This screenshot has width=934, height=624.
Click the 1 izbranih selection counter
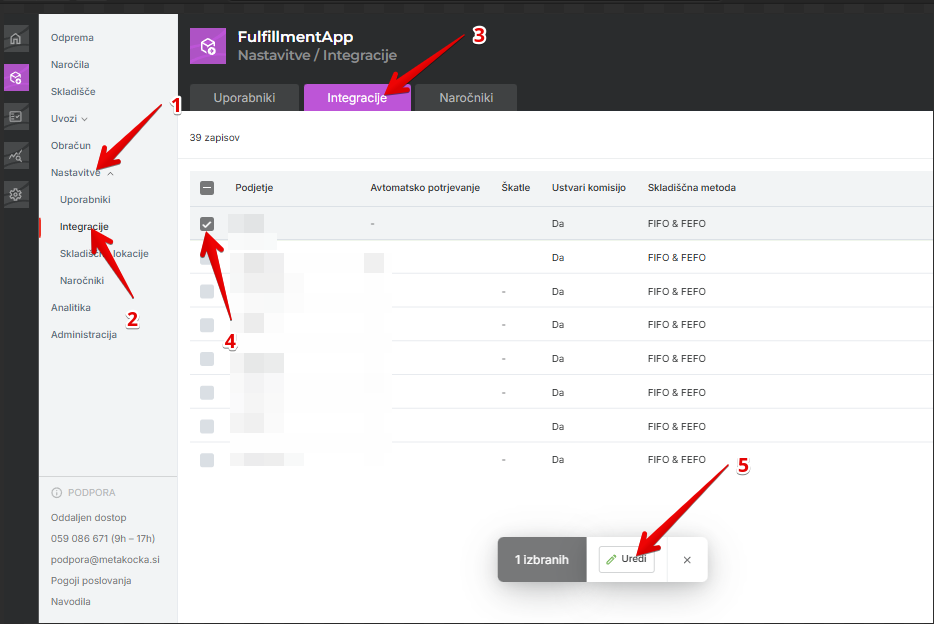542,560
